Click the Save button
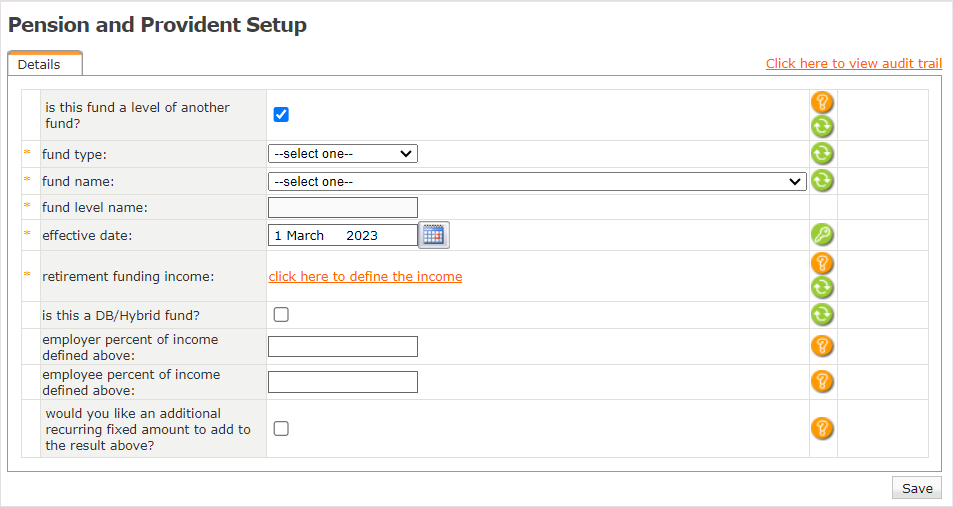Screen dimensions: 953x507 pos(916,488)
